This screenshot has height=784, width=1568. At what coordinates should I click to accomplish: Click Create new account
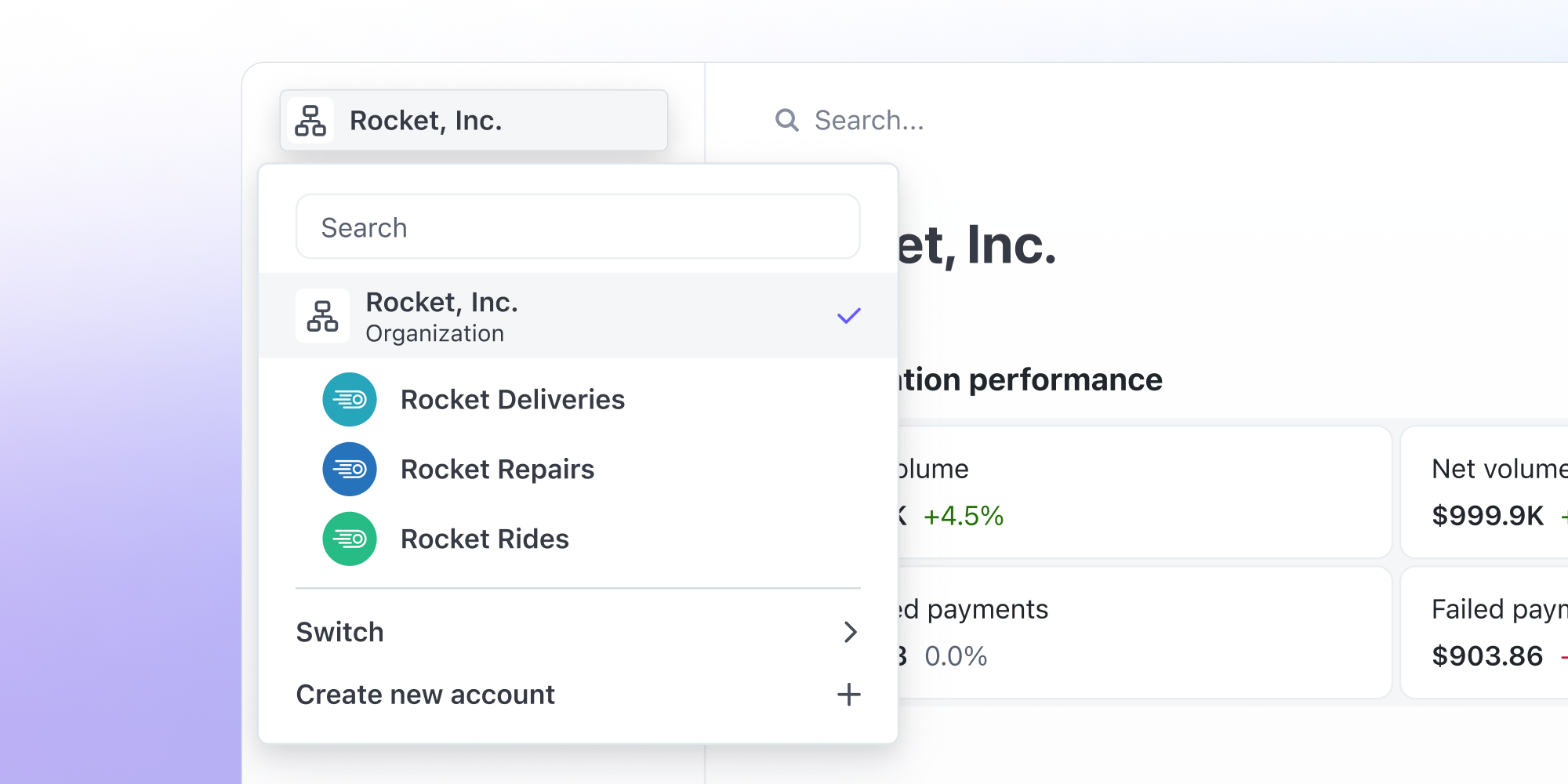426,695
